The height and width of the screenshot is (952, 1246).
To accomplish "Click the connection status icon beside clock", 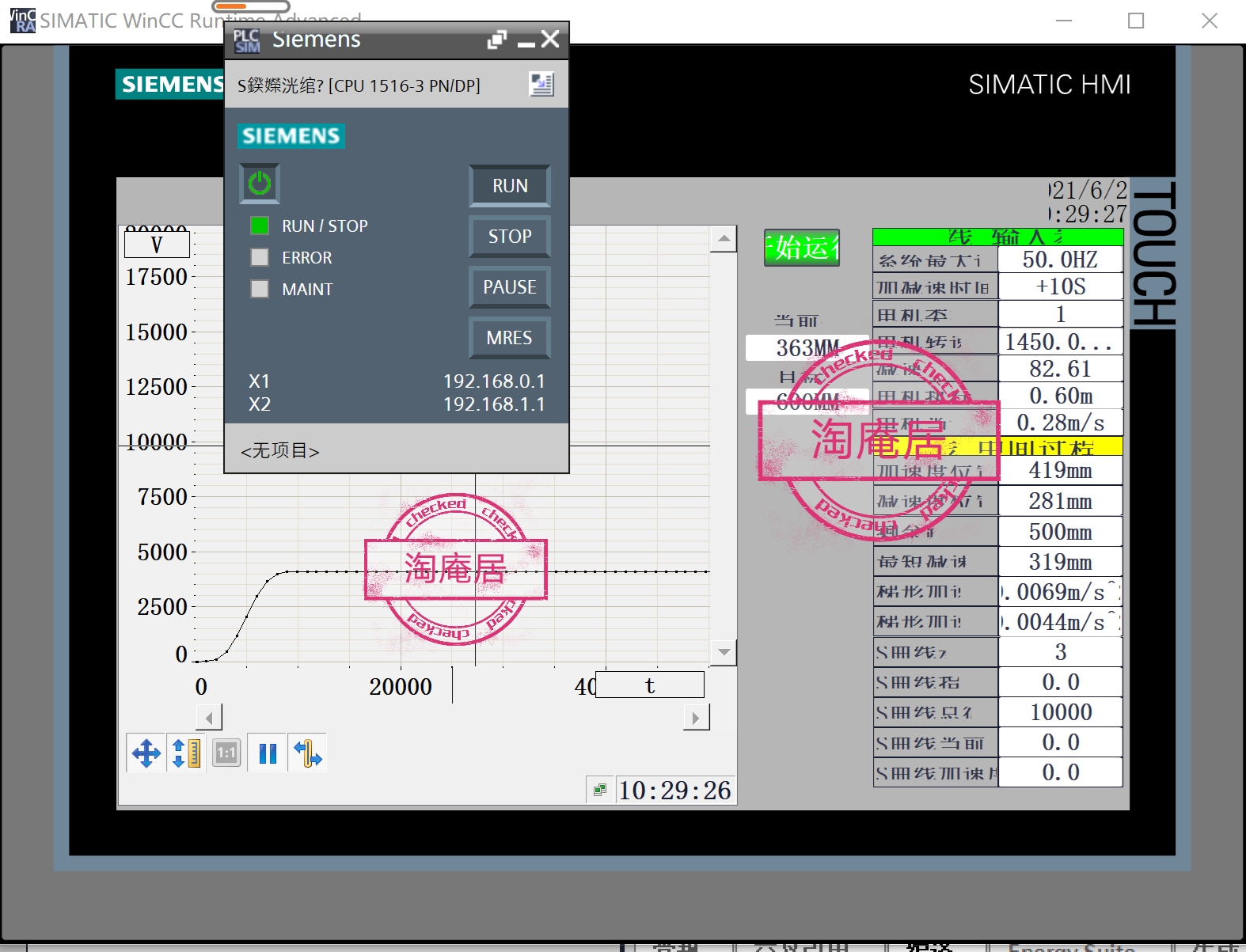I will 600,789.
